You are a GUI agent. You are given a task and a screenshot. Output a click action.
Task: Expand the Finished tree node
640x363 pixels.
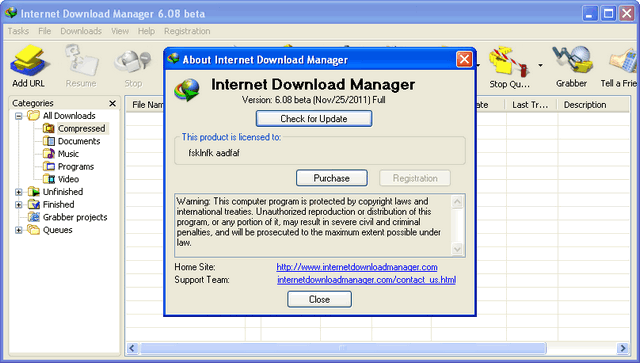pyautogui.click(x=18, y=205)
